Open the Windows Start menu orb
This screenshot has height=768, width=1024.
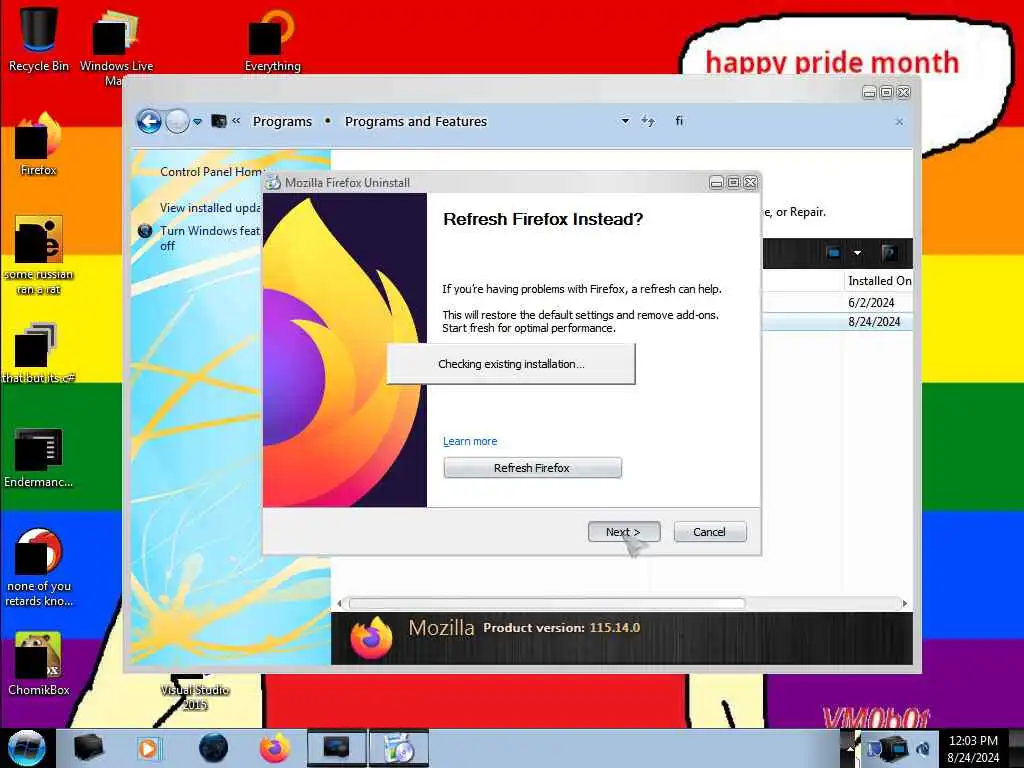pyautogui.click(x=27, y=748)
